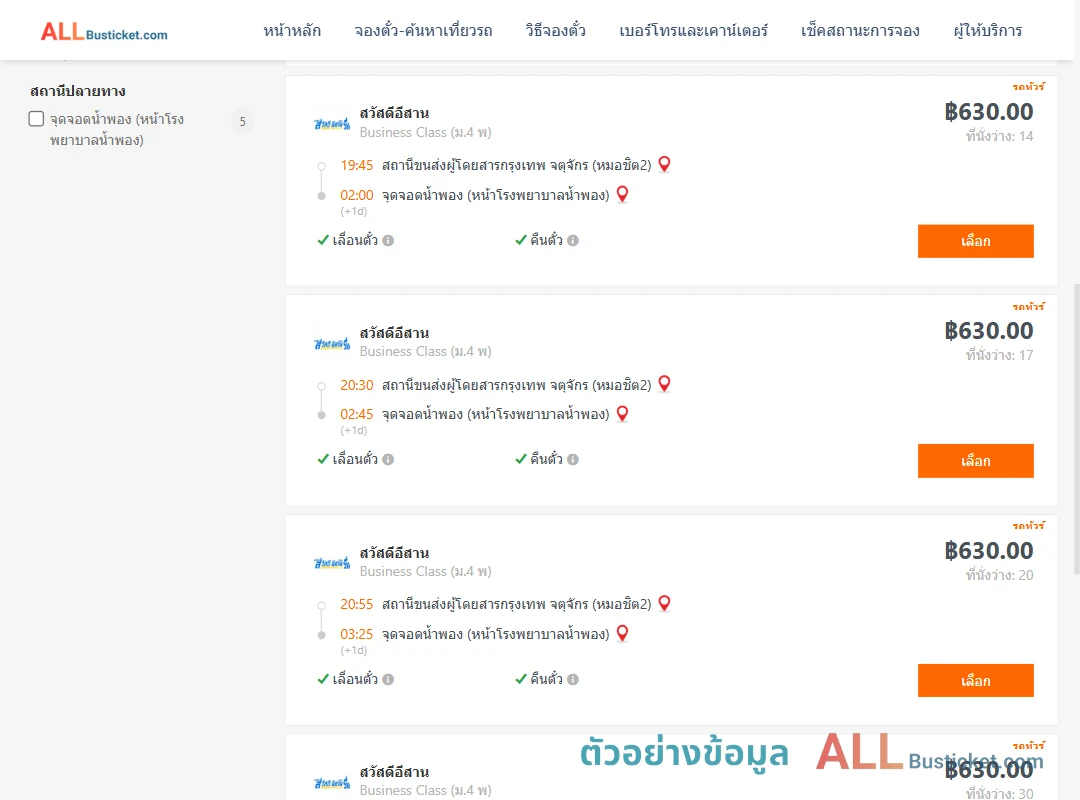Open เบอร์โทรและเคาน์เตอร์ menu item
1080x800 pixels.
click(693, 31)
